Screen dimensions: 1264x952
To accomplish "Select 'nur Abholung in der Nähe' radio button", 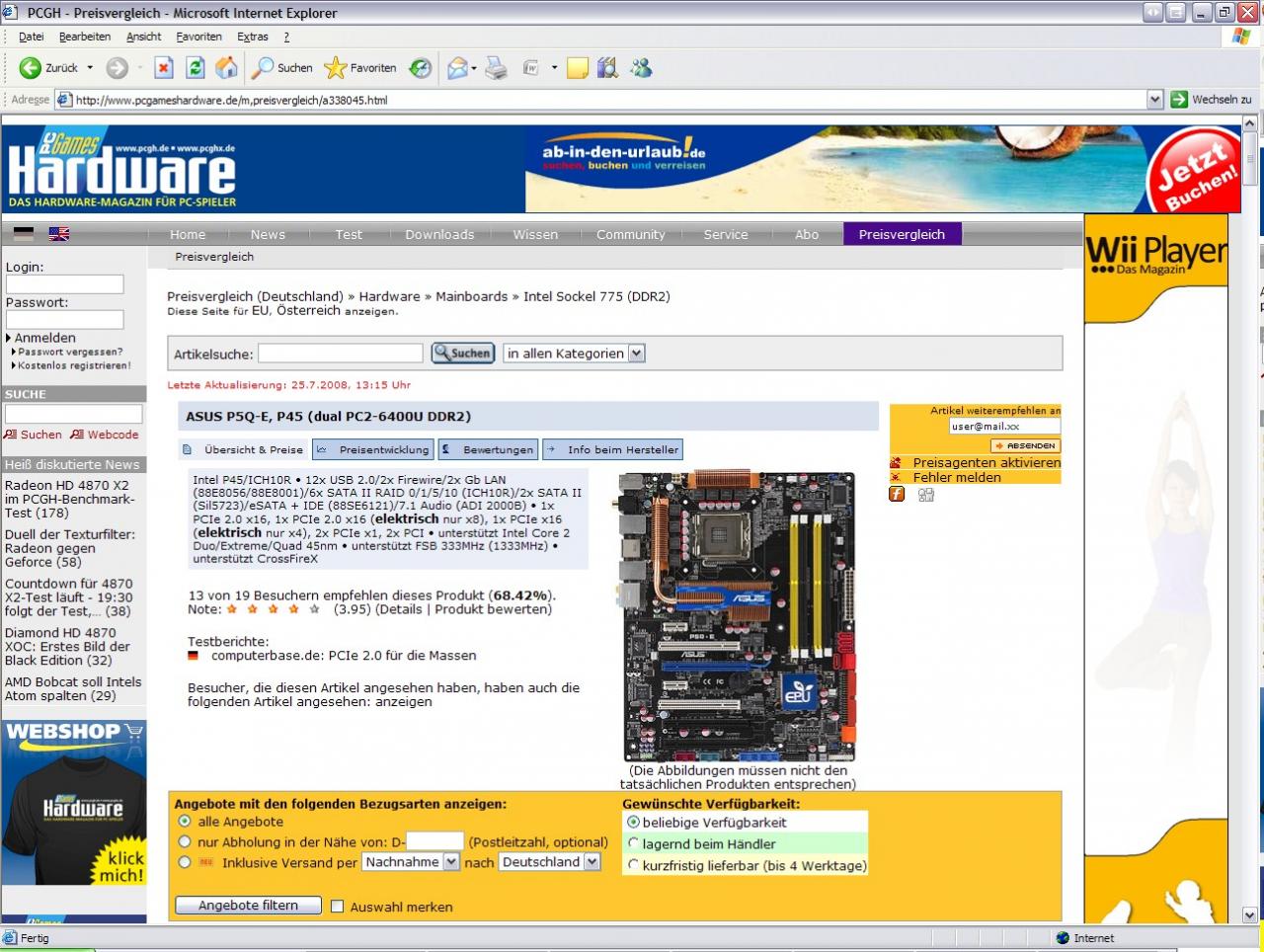I will click(184, 842).
